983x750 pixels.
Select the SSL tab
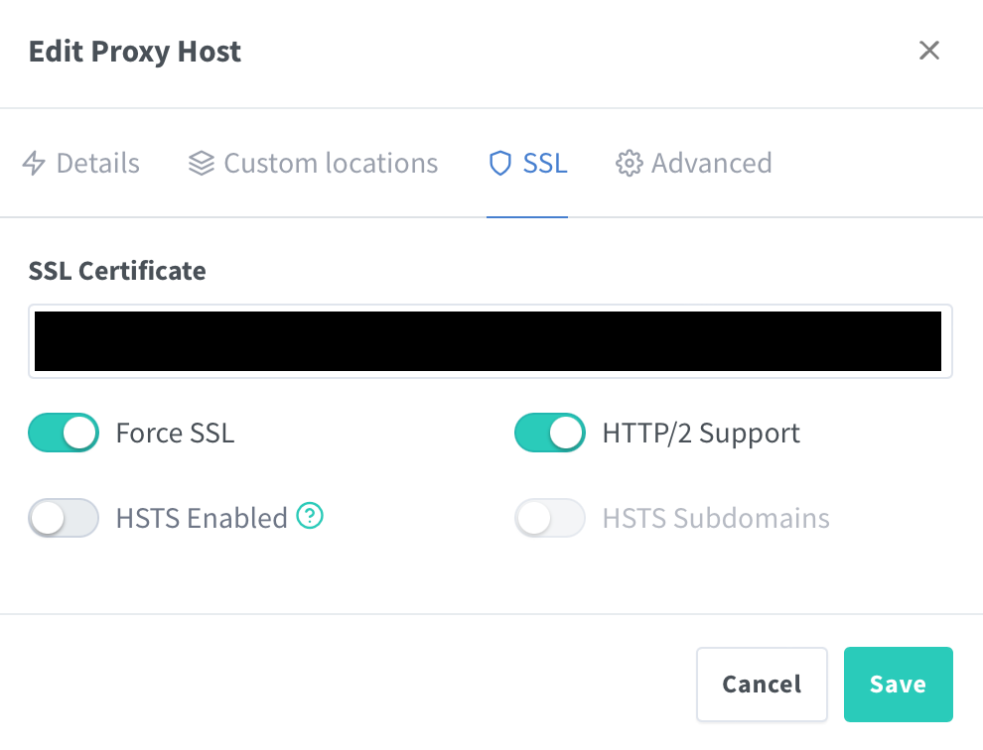coord(527,163)
